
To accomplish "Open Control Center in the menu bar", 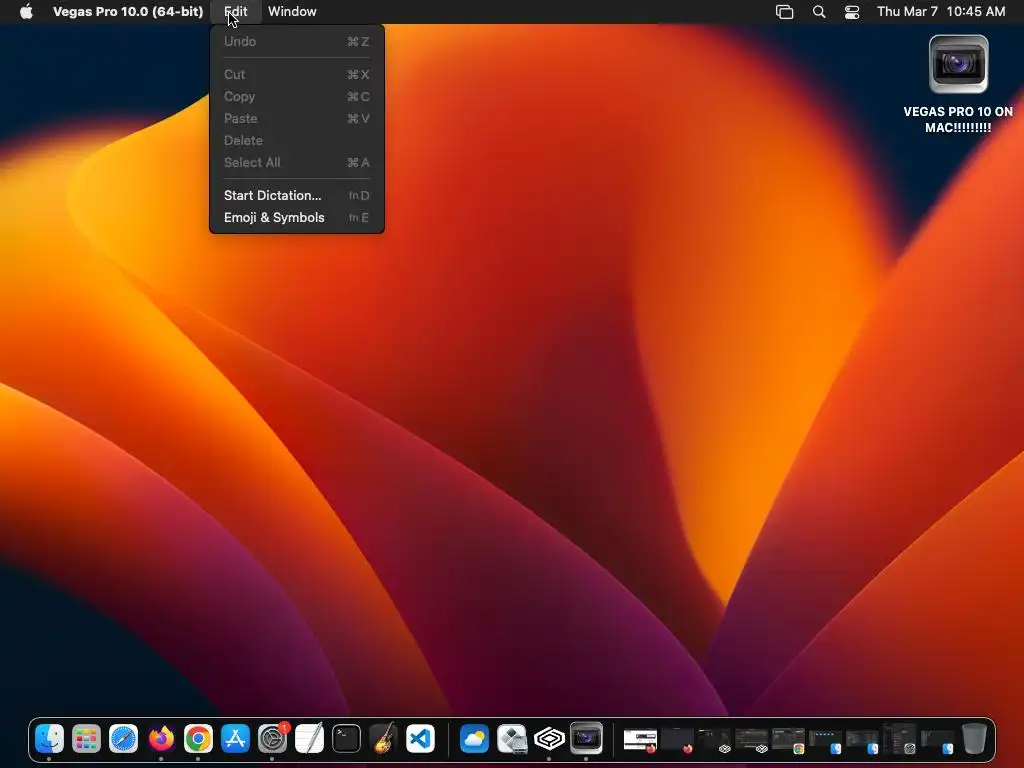I will (852, 11).
